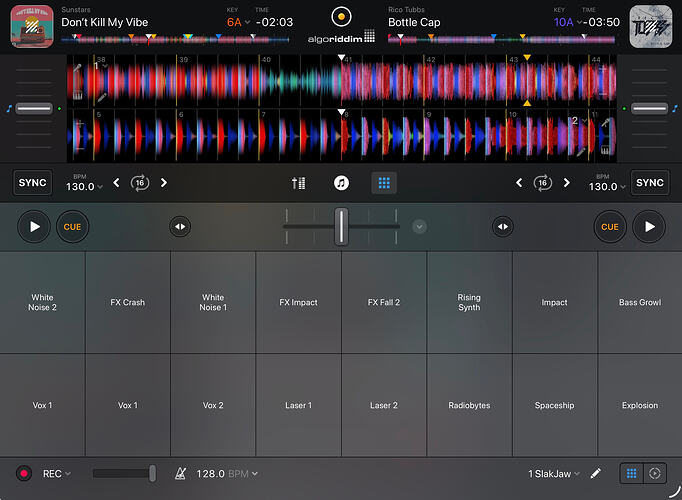
Task: Open the mixer EQ panel icon
Action: tap(298, 183)
